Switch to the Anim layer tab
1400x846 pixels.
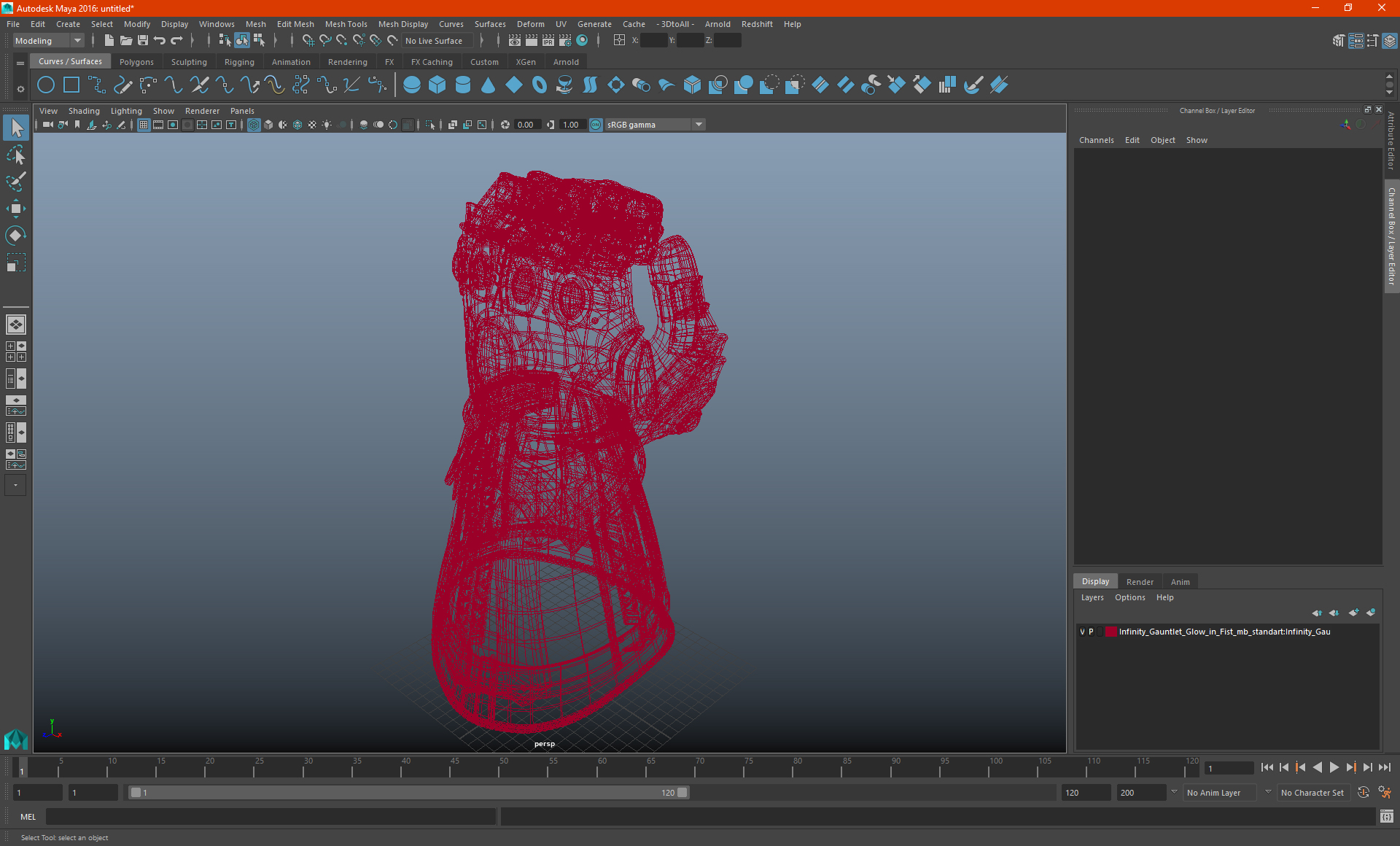pyautogui.click(x=1180, y=582)
